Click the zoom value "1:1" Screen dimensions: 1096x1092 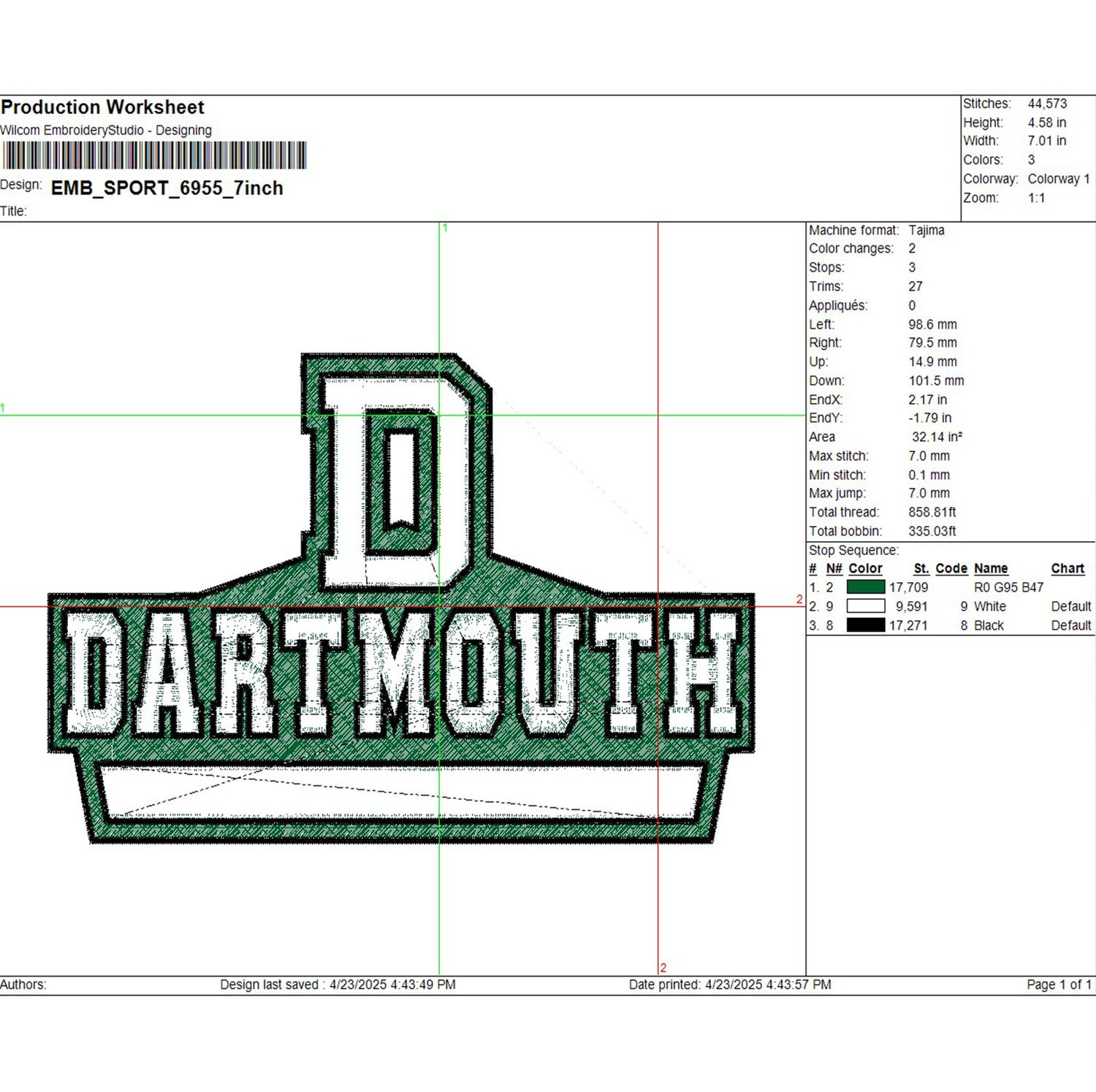1037,198
